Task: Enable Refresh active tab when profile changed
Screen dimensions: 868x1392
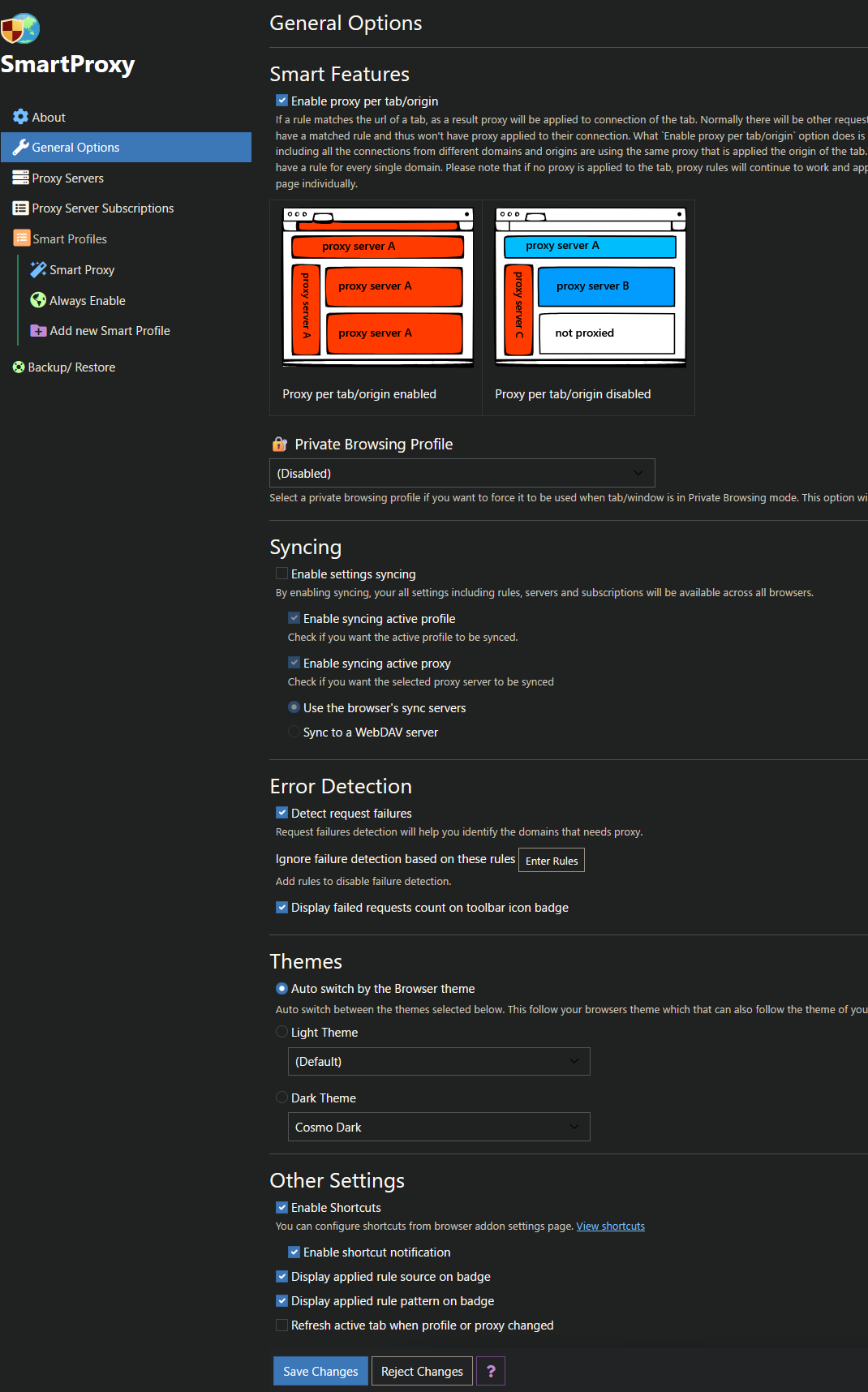Action: click(x=281, y=1325)
